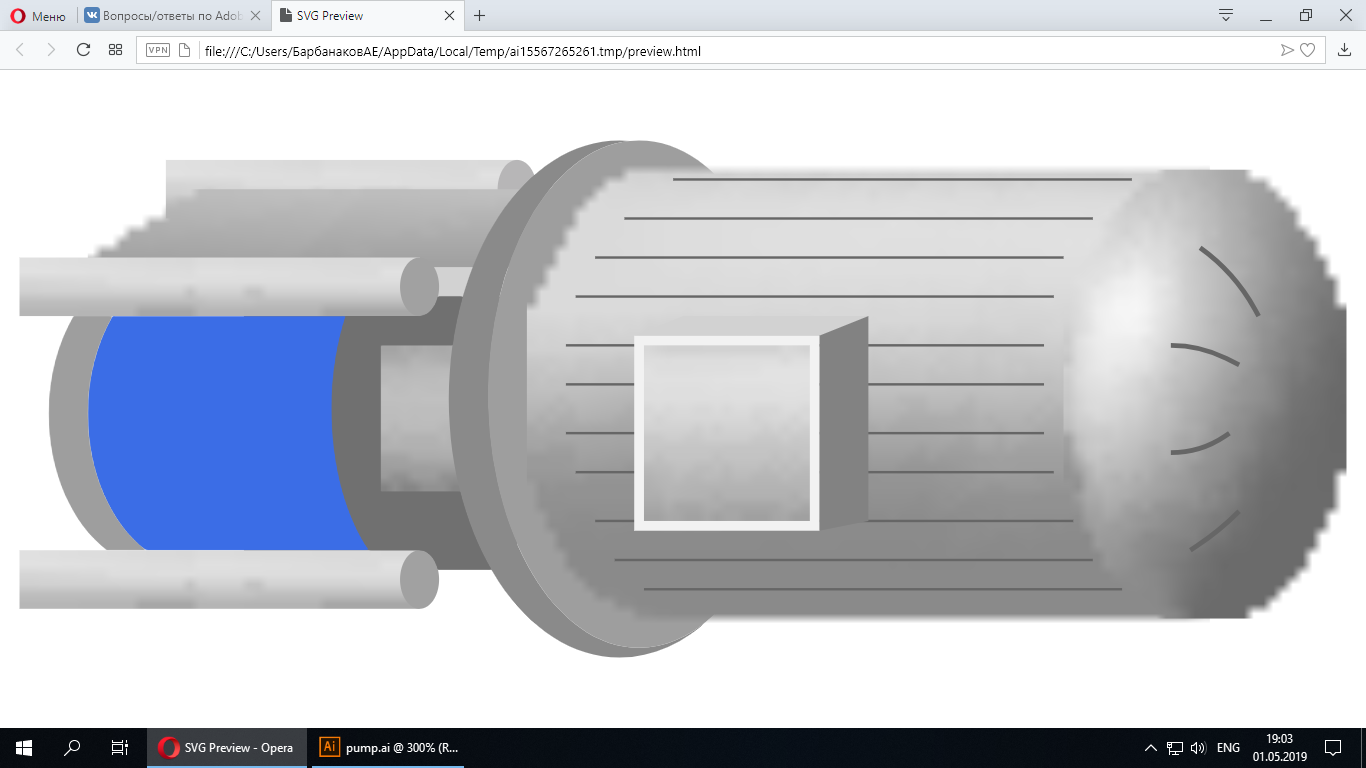Open the Windows Start menu
The height and width of the screenshot is (768, 1366).
(x=24, y=748)
